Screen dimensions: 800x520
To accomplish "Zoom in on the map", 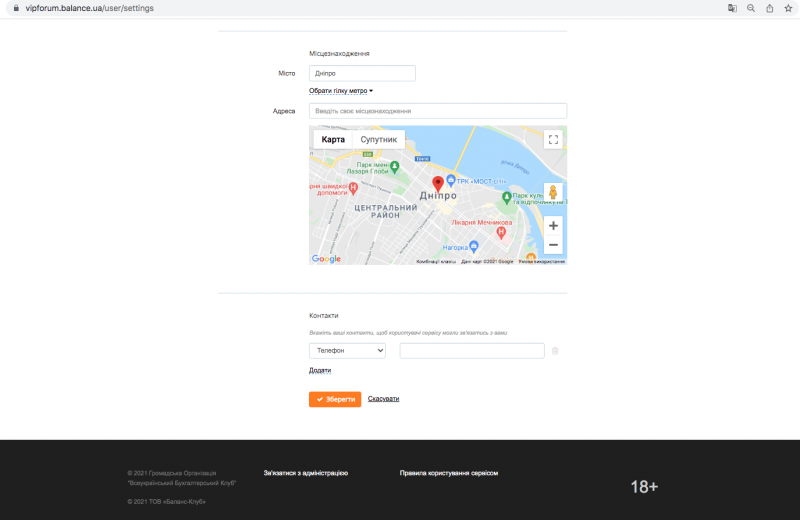I will pyautogui.click(x=553, y=226).
